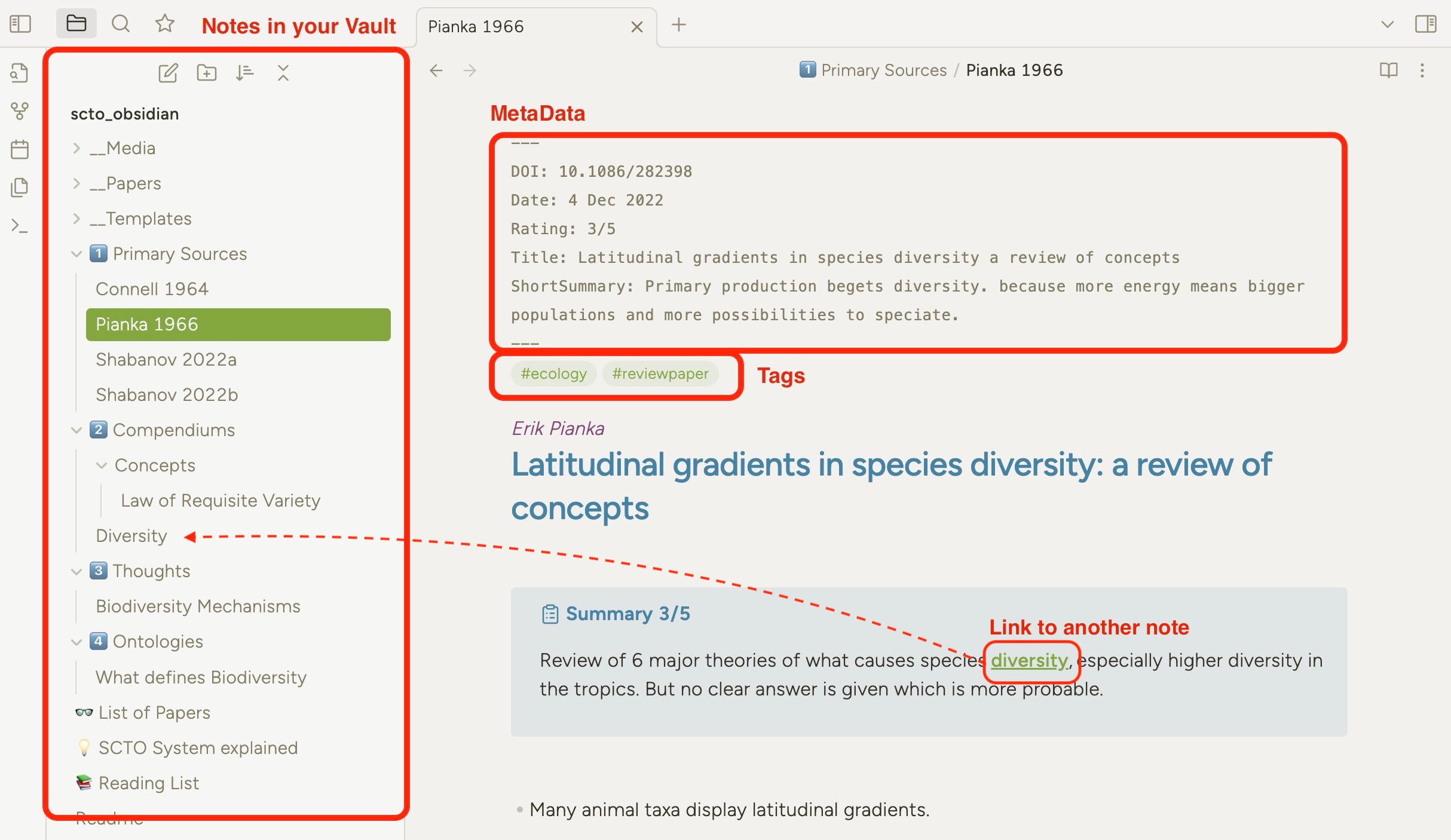Click the #ecology tag
The image size is (1451, 840).
pyautogui.click(x=553, y=374)
